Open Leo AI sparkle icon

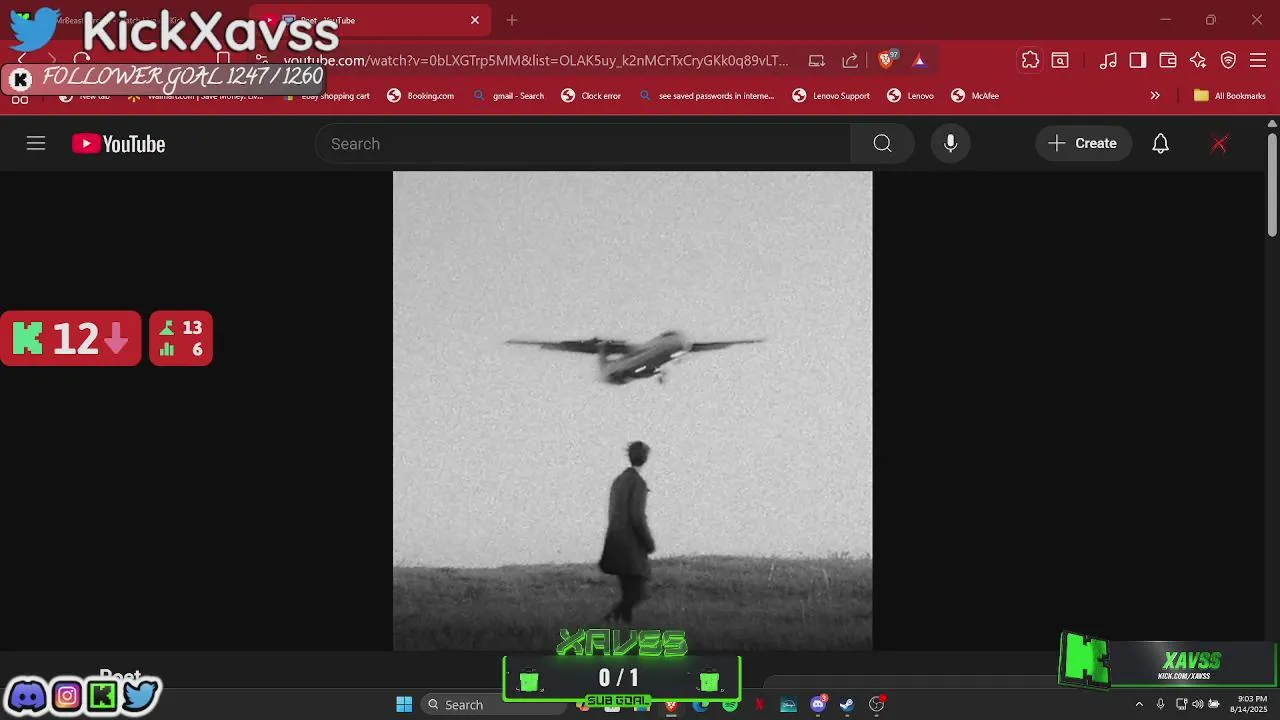pos(1198,60)
